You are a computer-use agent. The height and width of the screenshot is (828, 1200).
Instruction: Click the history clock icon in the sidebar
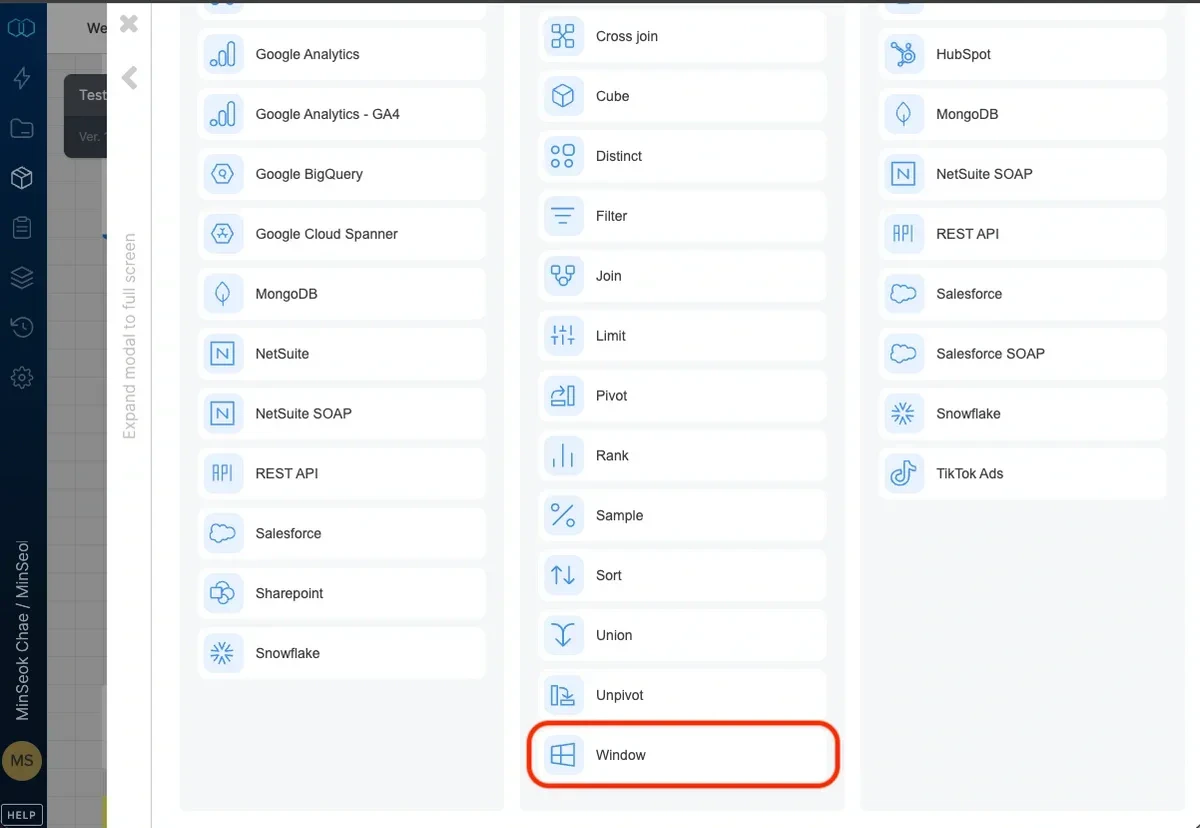pos(22,327)
